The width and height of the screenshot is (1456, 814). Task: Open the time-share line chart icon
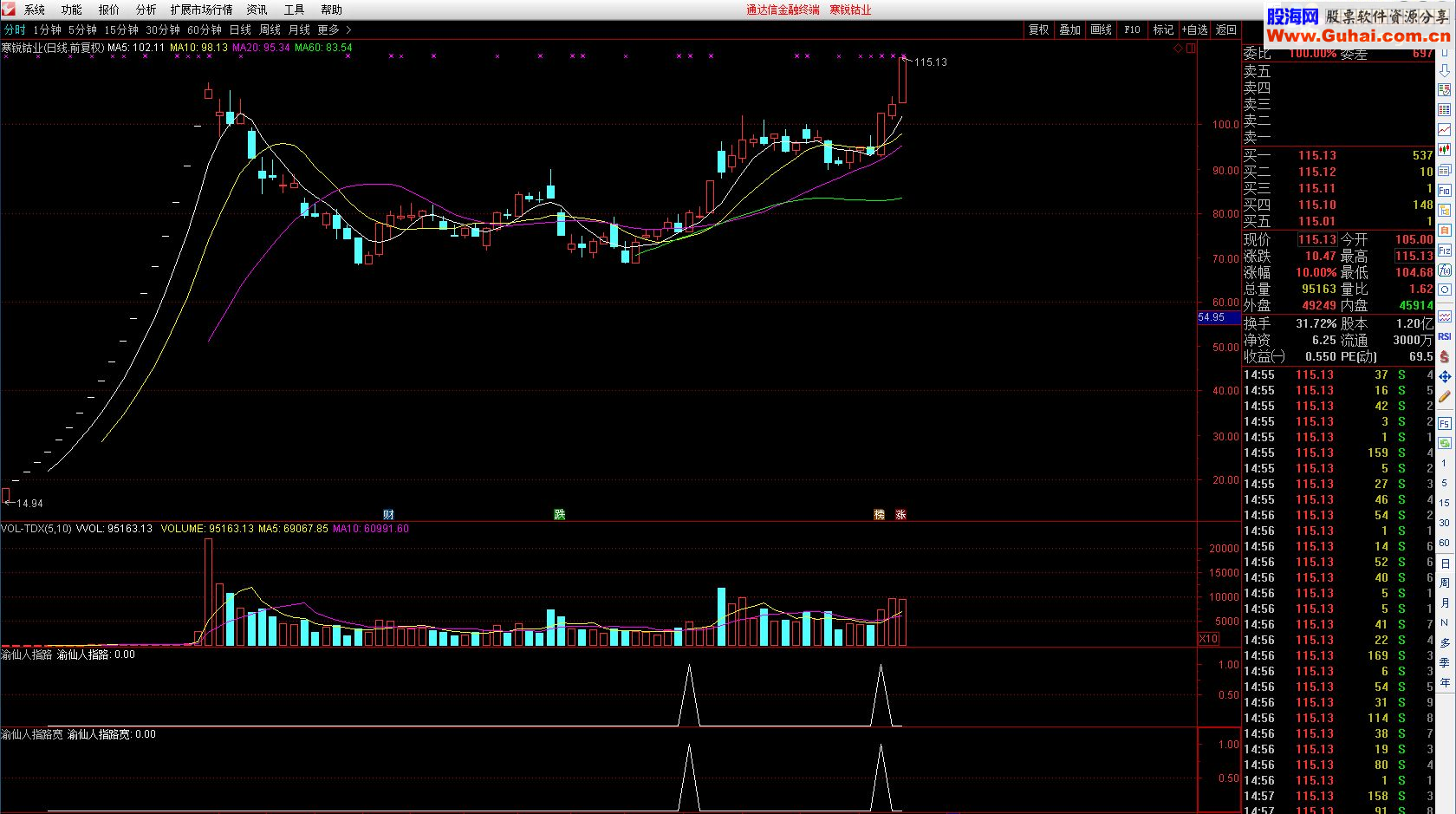coord(1445,129)
